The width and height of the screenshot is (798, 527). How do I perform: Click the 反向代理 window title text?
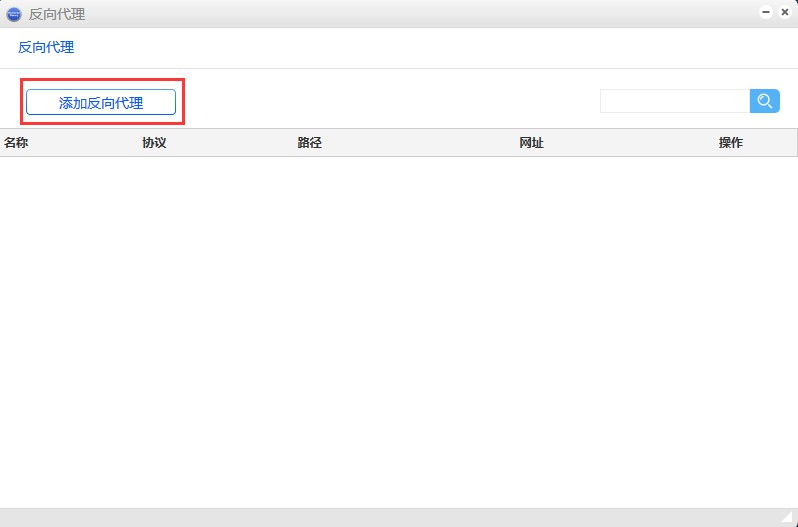tap(57, 14)
